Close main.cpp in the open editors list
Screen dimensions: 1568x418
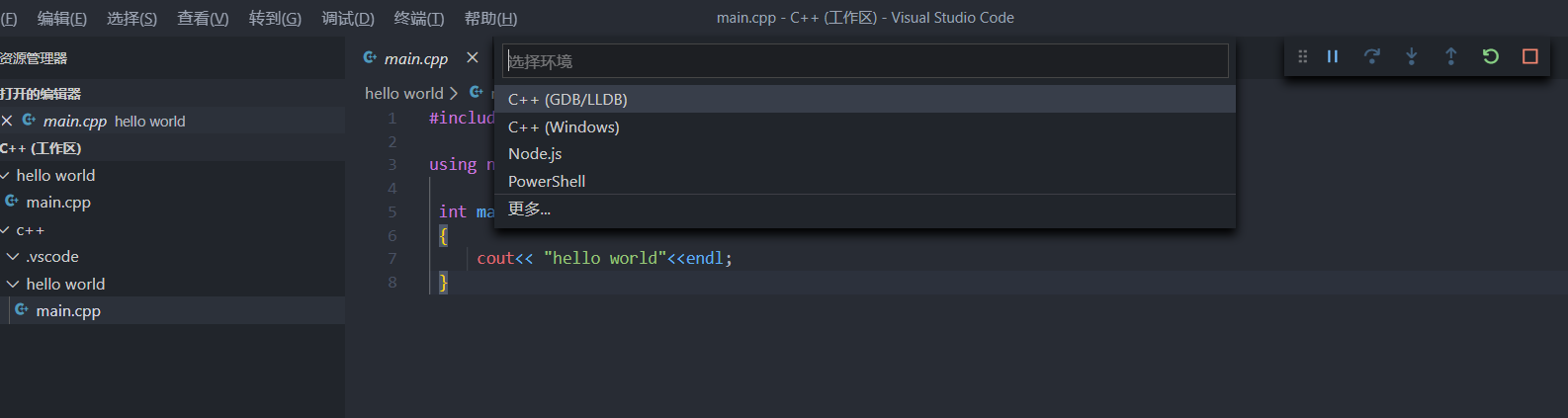7,121
